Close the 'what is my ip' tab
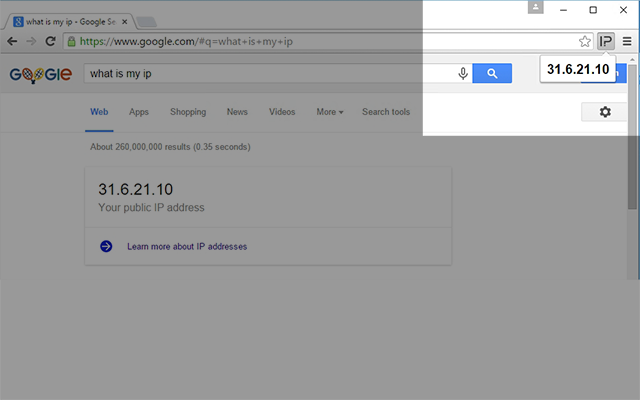 tap(125, 22)
